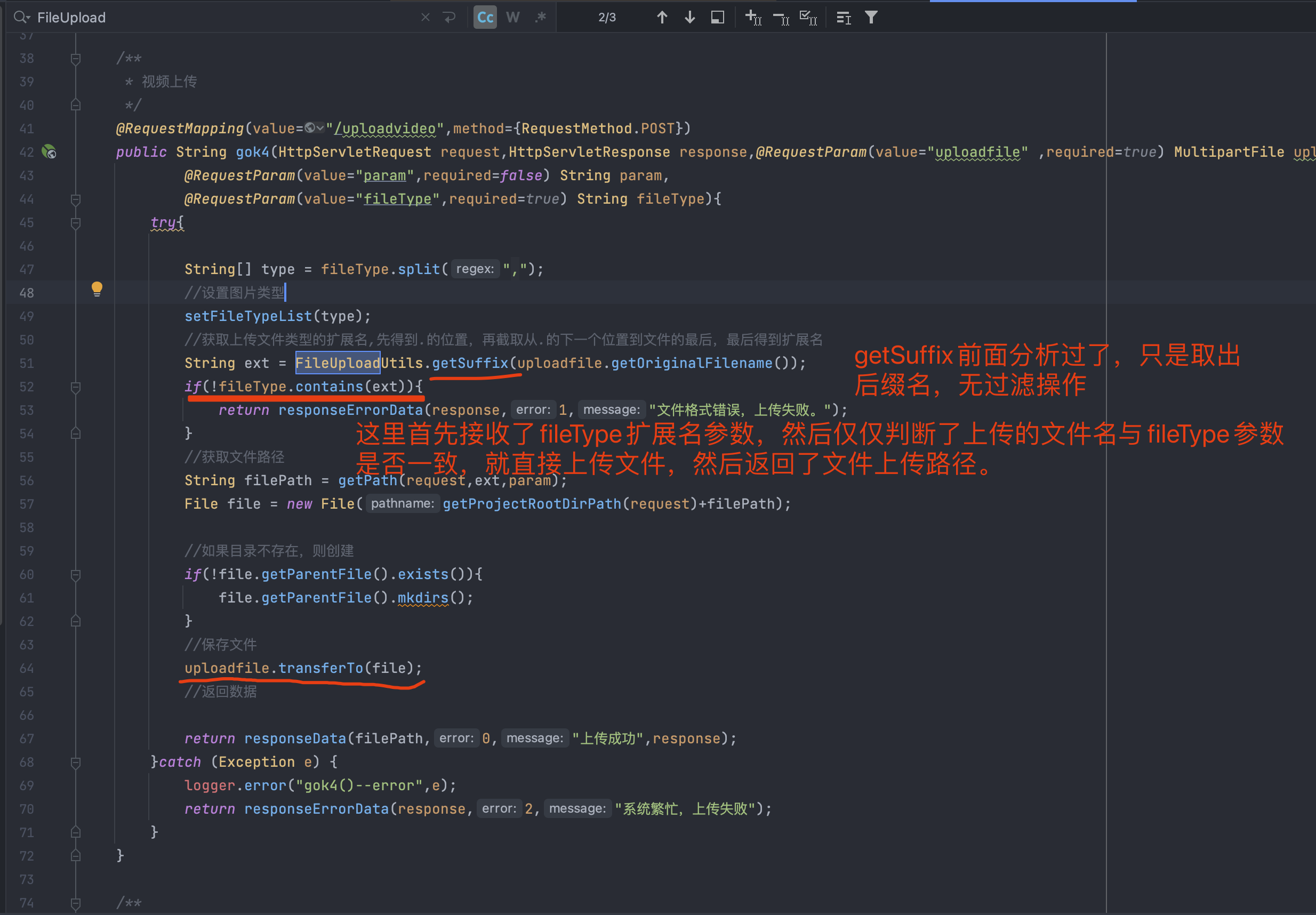This screenshot has width=1316, height=915.
Task: Collapse the if block fold on line 52
Action: (75, 387)
